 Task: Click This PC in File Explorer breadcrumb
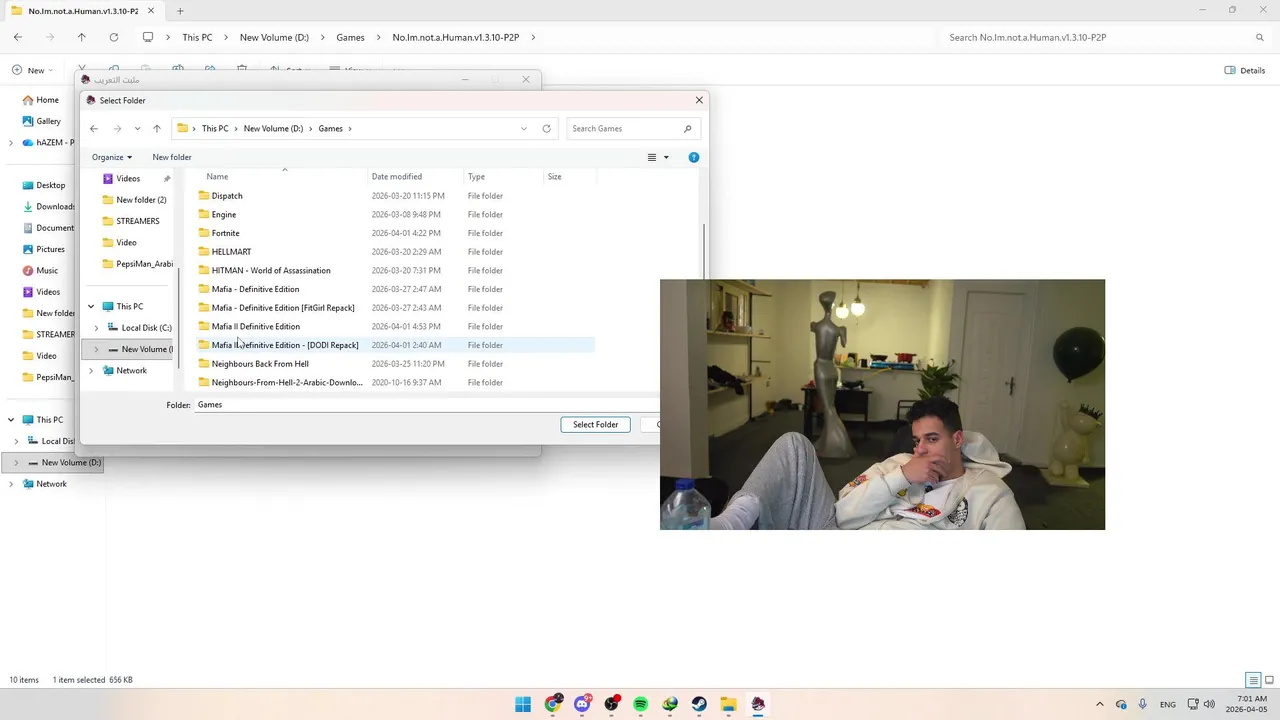197,37
